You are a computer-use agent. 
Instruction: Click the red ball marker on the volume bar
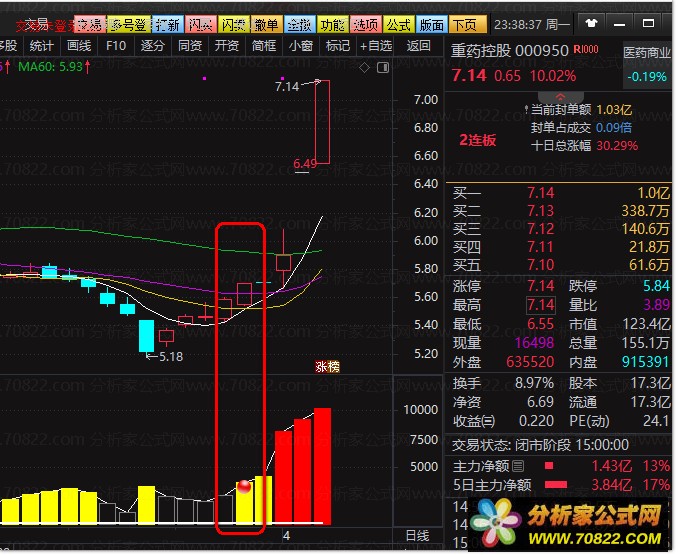[x=244, y=486]
